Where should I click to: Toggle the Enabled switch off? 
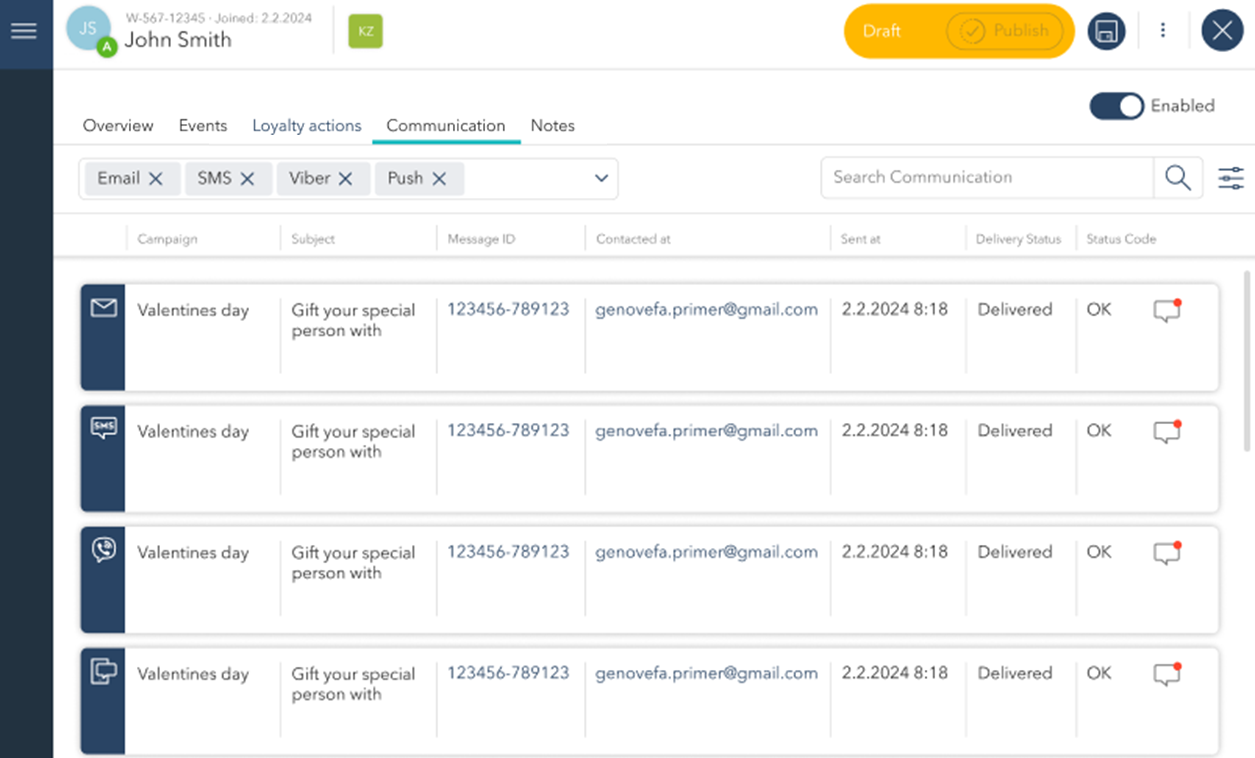click(x=1116, y=106)
